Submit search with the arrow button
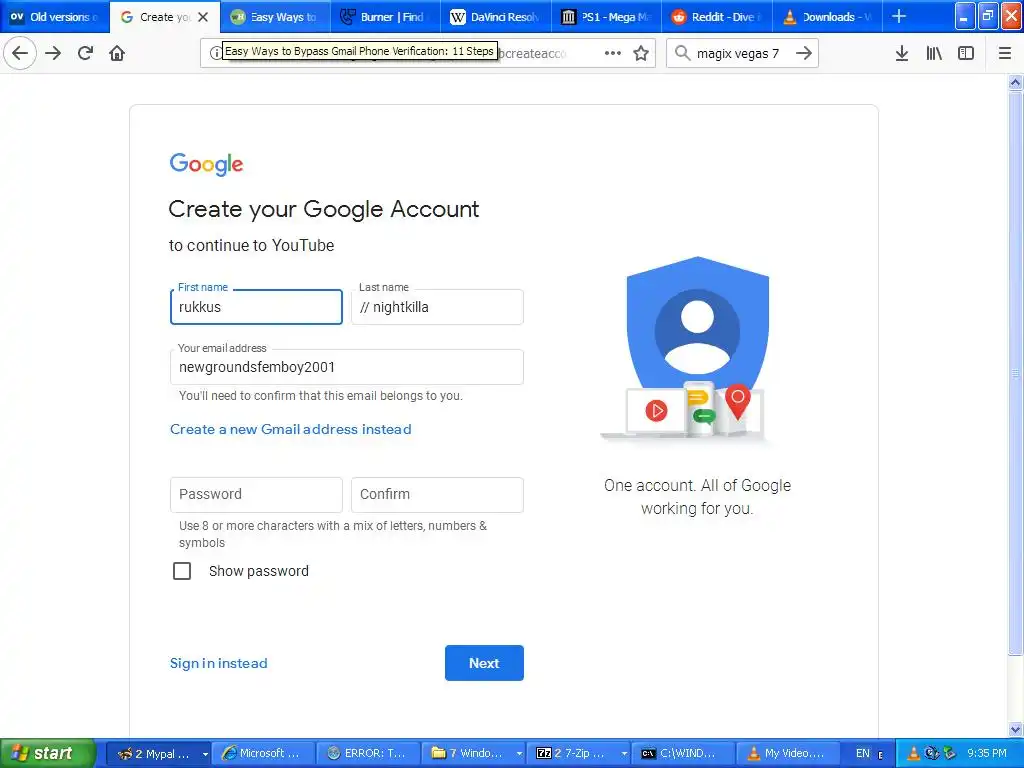This screenshot has width=1024, height=768. 804,53
